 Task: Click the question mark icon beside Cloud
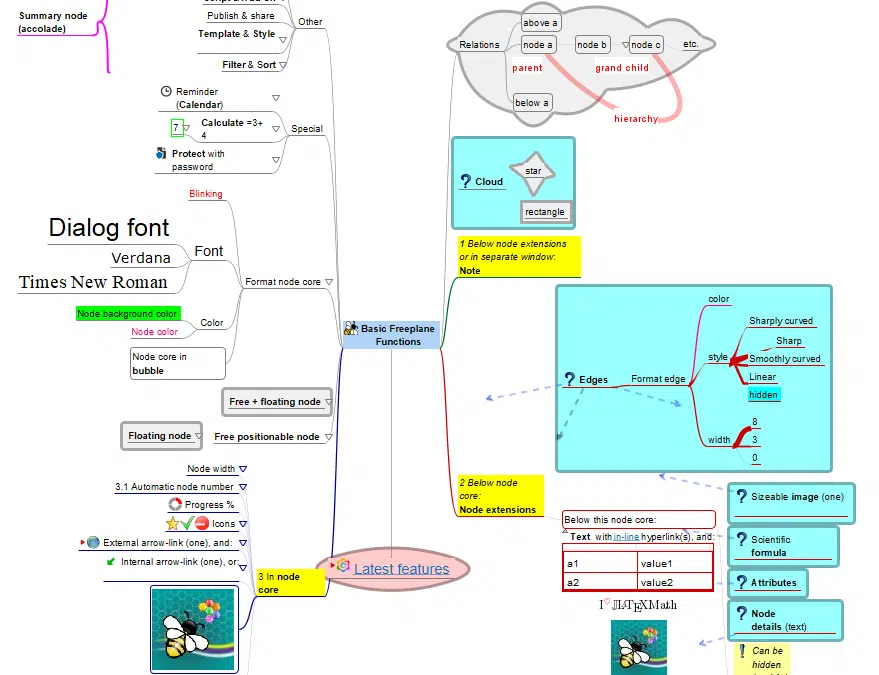click(x=465, y=182)
